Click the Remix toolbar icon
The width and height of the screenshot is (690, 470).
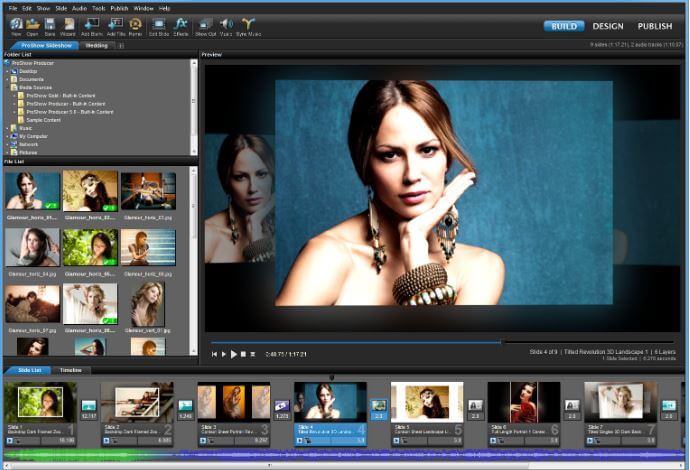click(136, 24)
